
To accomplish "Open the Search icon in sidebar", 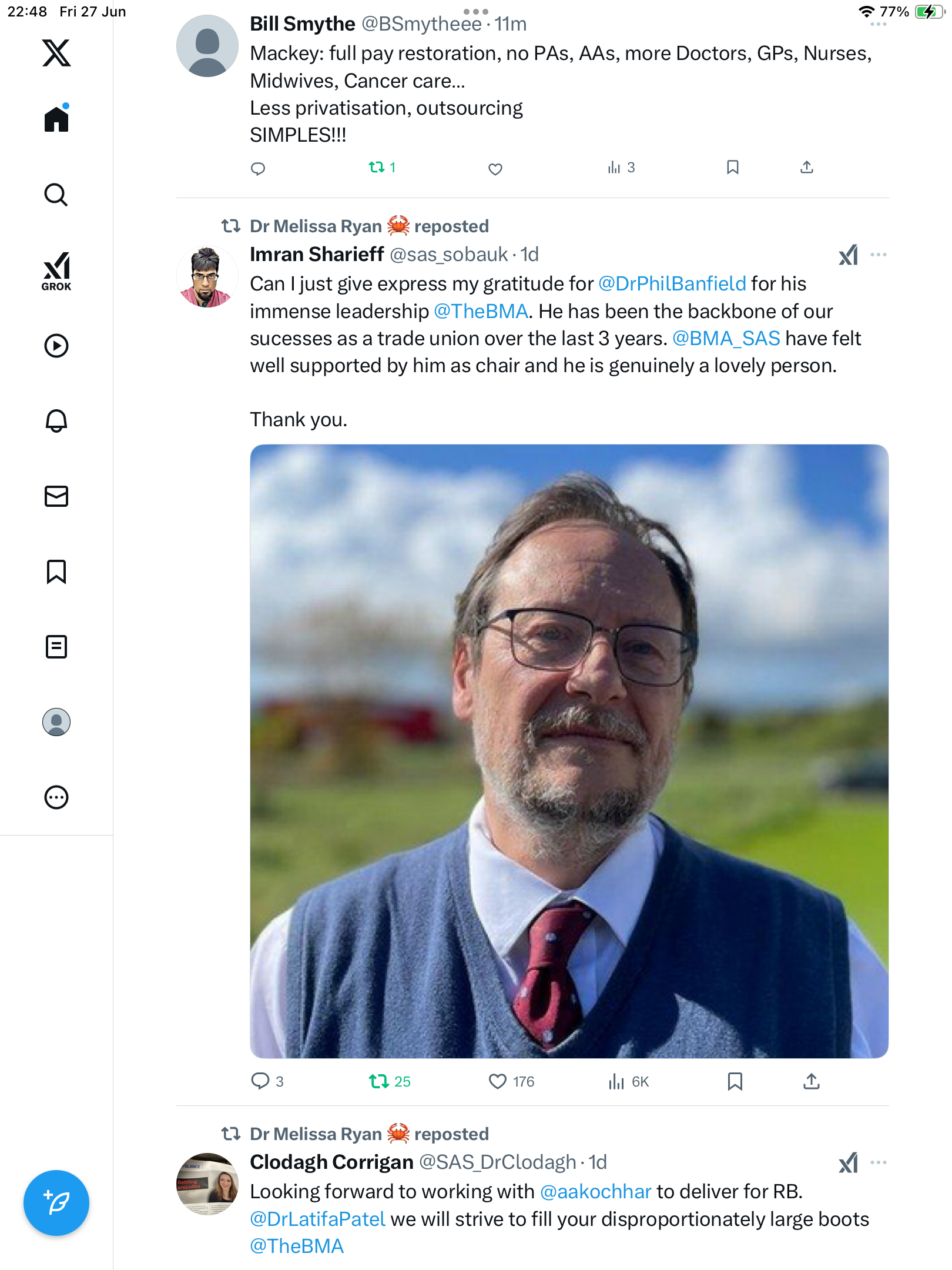I will [x=56, y=195].
